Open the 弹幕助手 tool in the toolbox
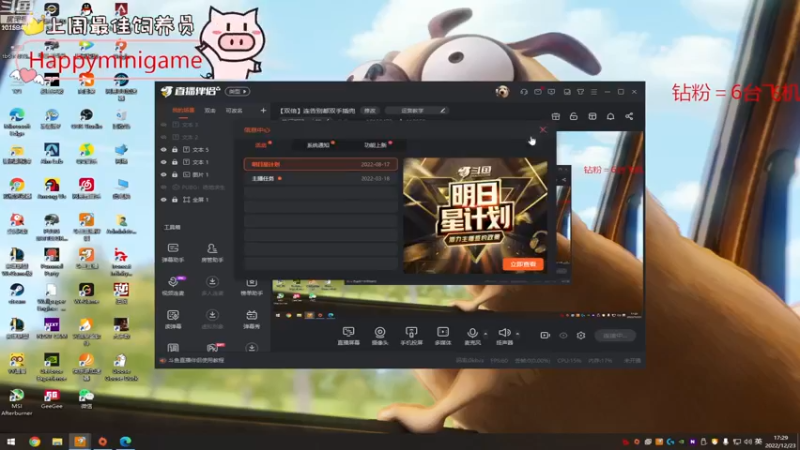800x450 pixels. [x=173, y=252]
